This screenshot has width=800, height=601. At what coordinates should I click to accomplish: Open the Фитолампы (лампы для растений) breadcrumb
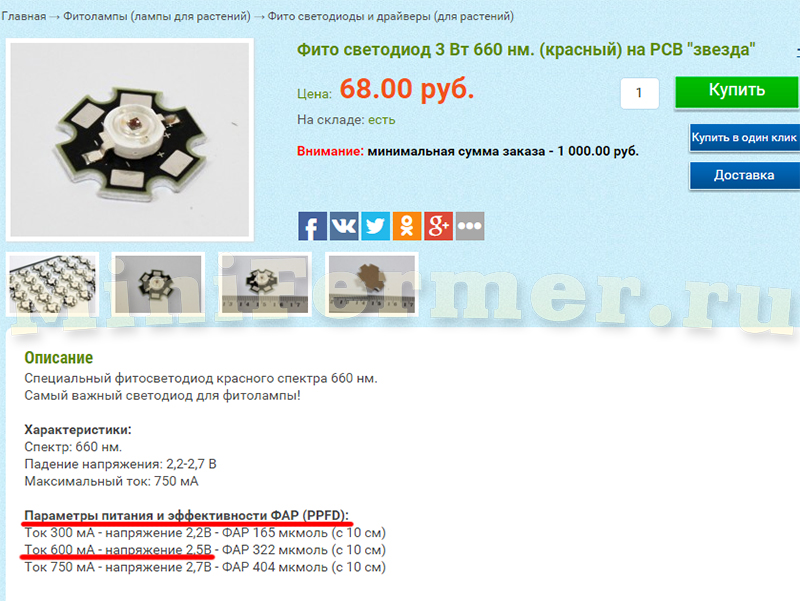[157, 16]
